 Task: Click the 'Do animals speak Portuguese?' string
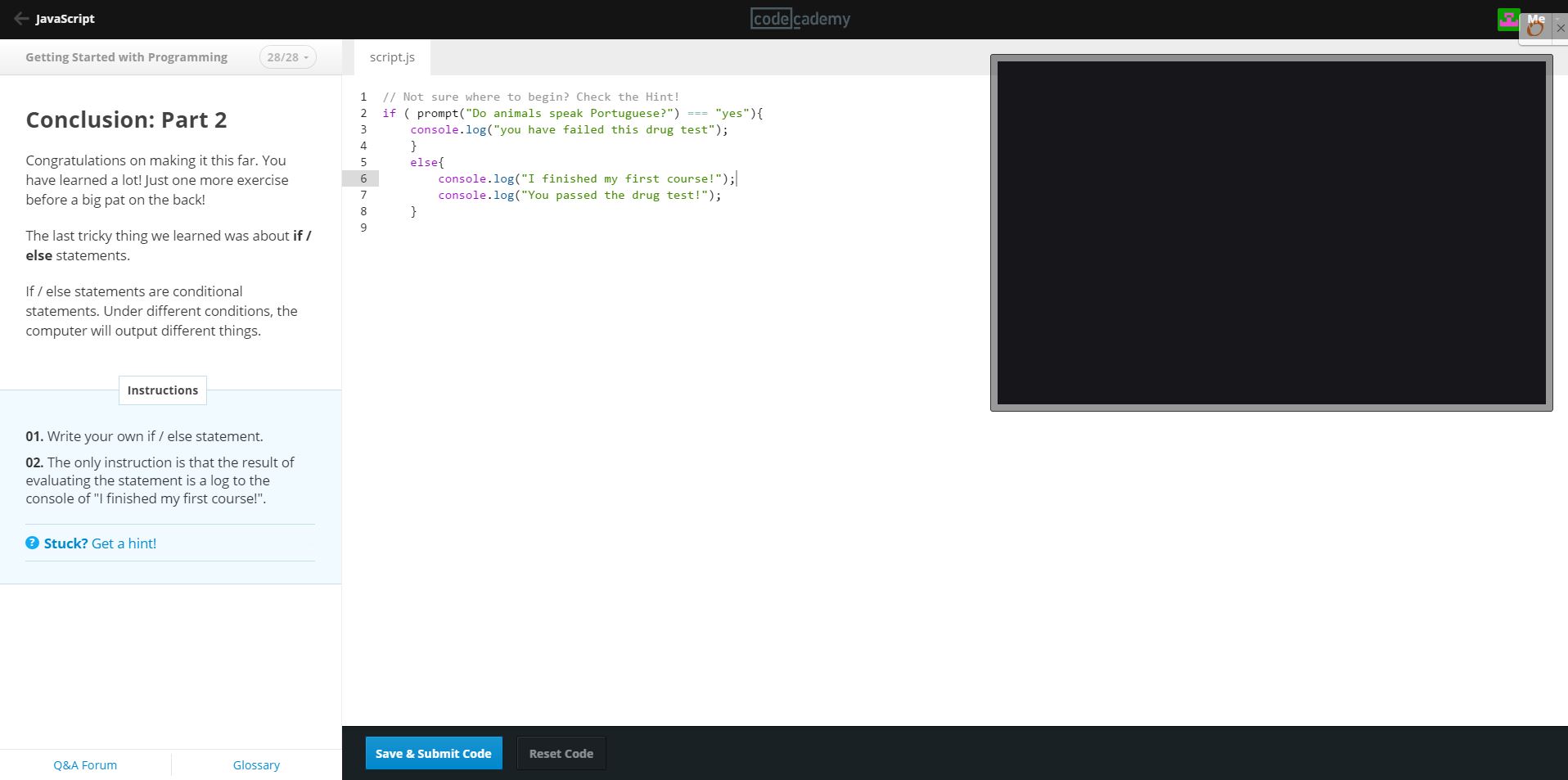[570, 113]
